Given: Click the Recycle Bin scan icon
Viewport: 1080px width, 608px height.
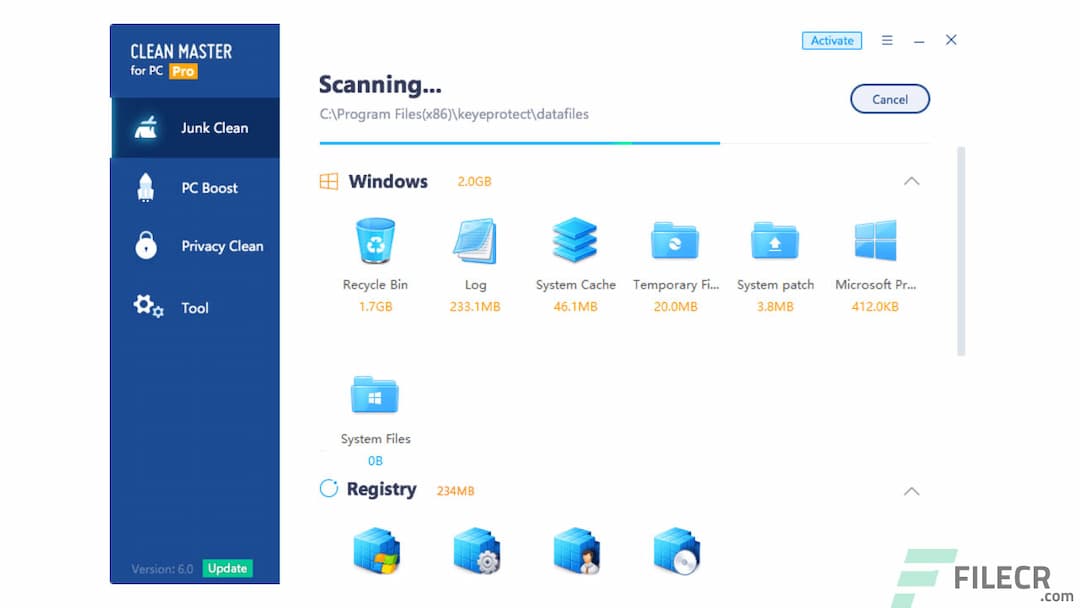Looking at the screenshot, I should click(375, 240).
